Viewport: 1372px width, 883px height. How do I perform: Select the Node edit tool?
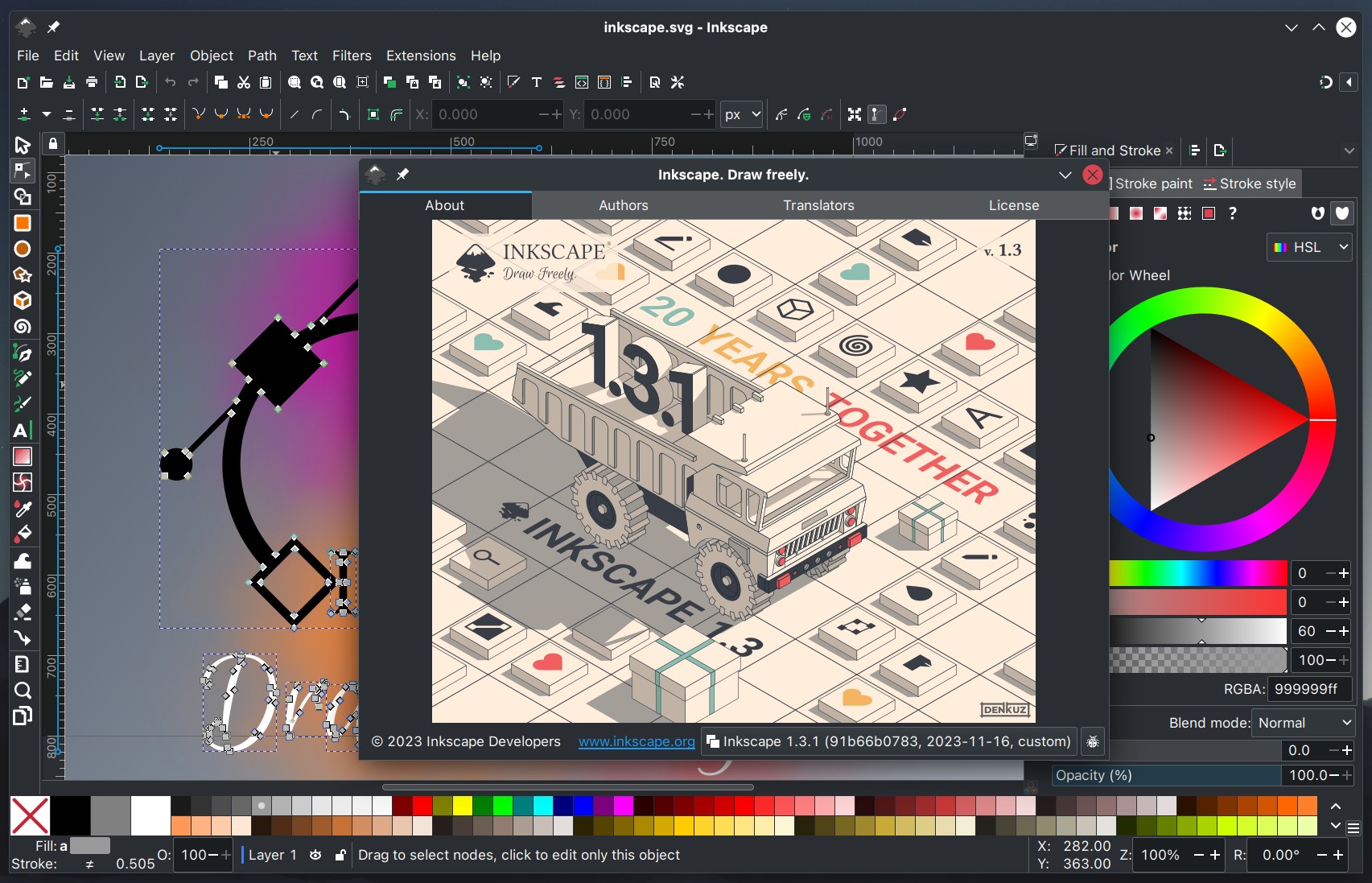pyautogui.click(x=23, y=171)
